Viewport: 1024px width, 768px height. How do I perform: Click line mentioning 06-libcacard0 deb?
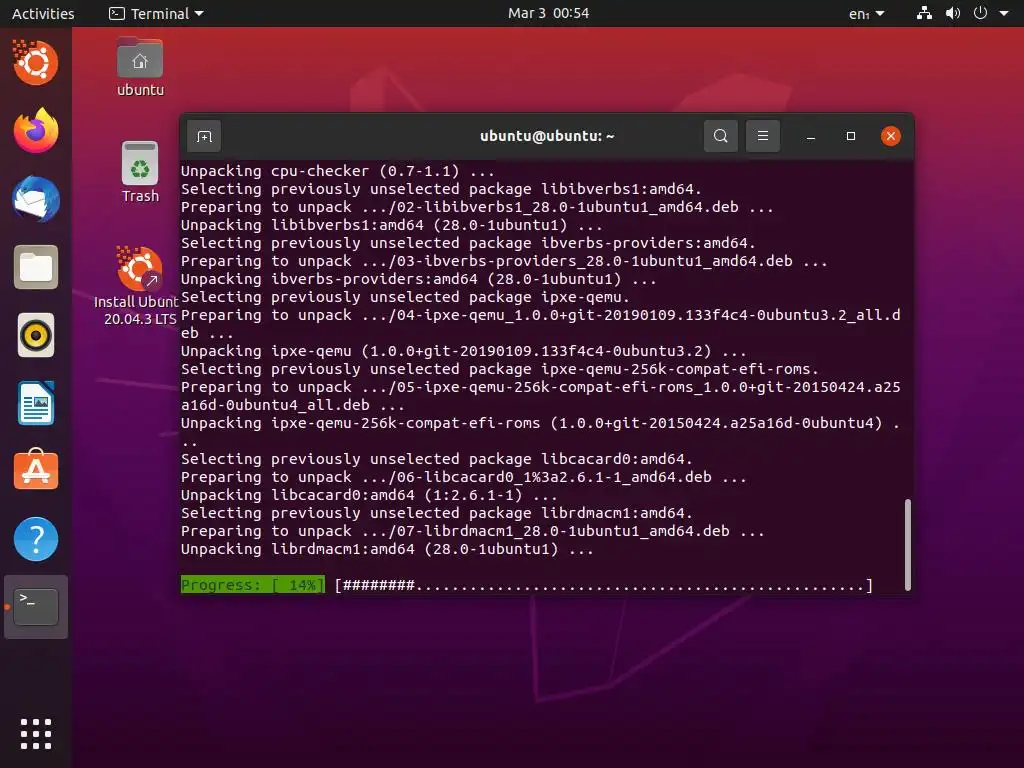464,477
